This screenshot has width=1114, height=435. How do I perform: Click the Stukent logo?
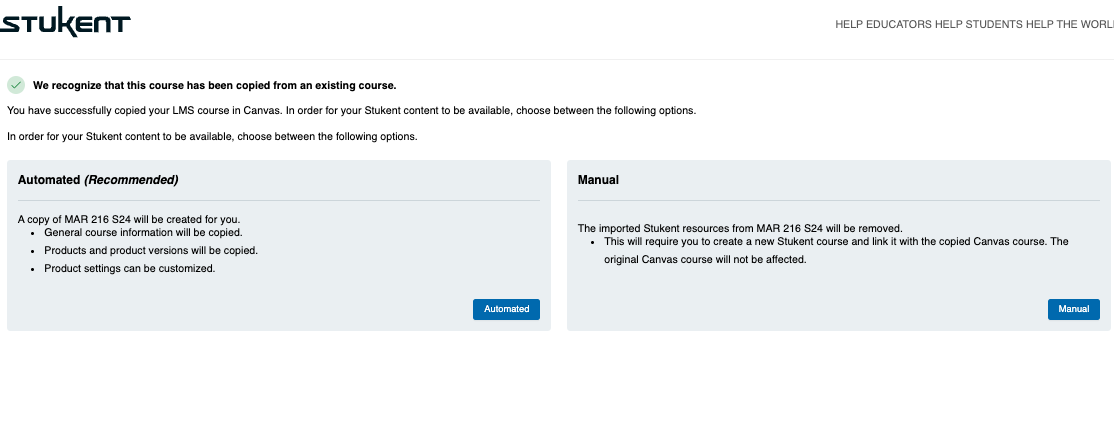[x=65, y=24]
